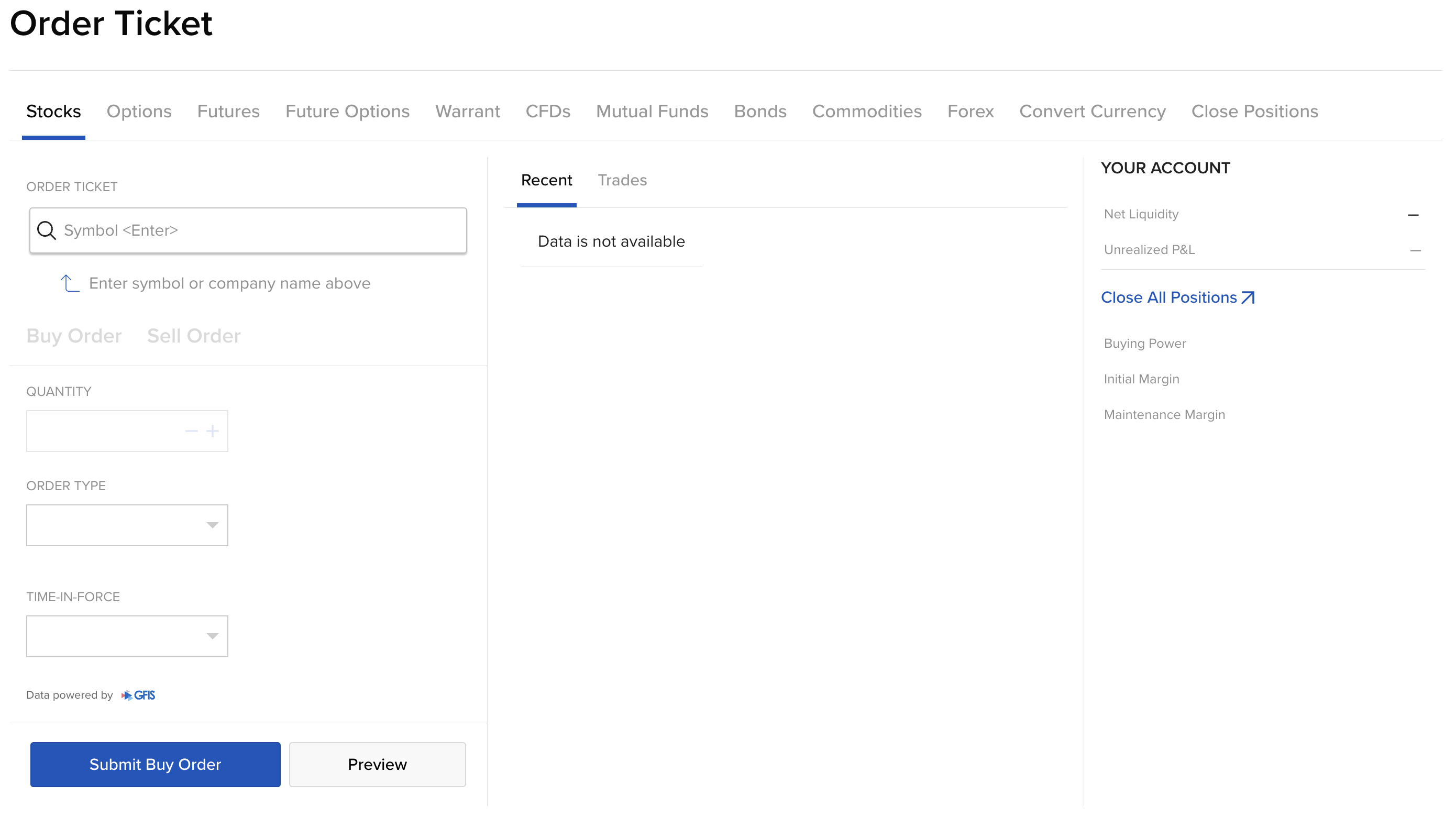Viewport: 1456px width, 817px height.
Task: Open the Convert Currency tab
Action: pyautogui.click(x=1092, y=112)
